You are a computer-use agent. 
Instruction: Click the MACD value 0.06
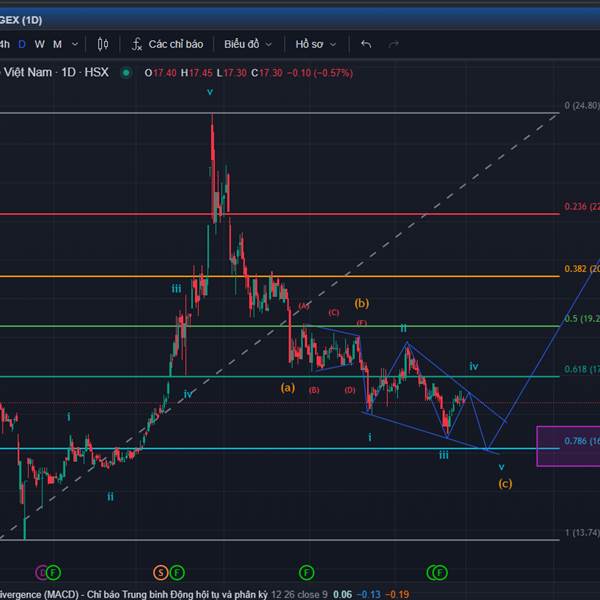[x=342, y=595]
